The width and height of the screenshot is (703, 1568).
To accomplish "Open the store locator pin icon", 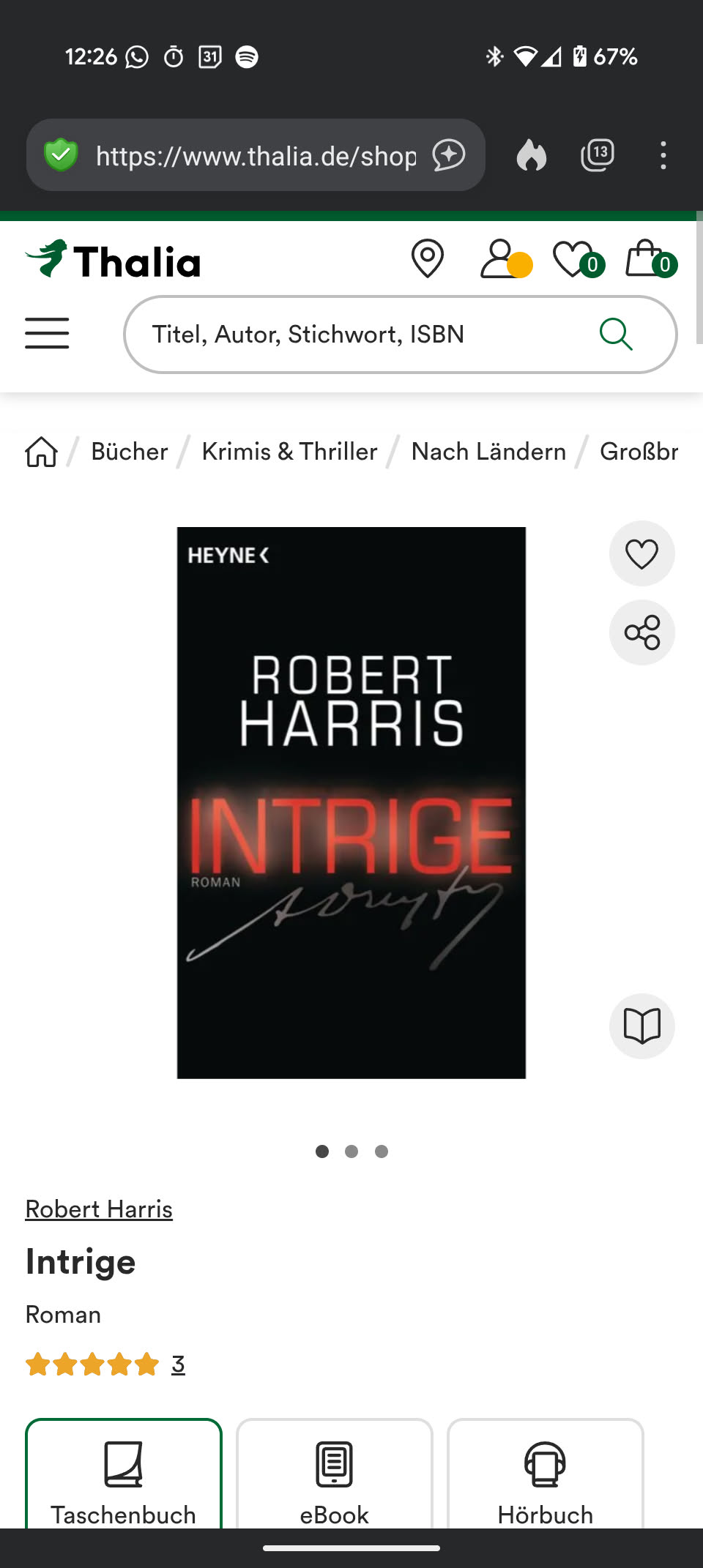I will tap(427, 259).
